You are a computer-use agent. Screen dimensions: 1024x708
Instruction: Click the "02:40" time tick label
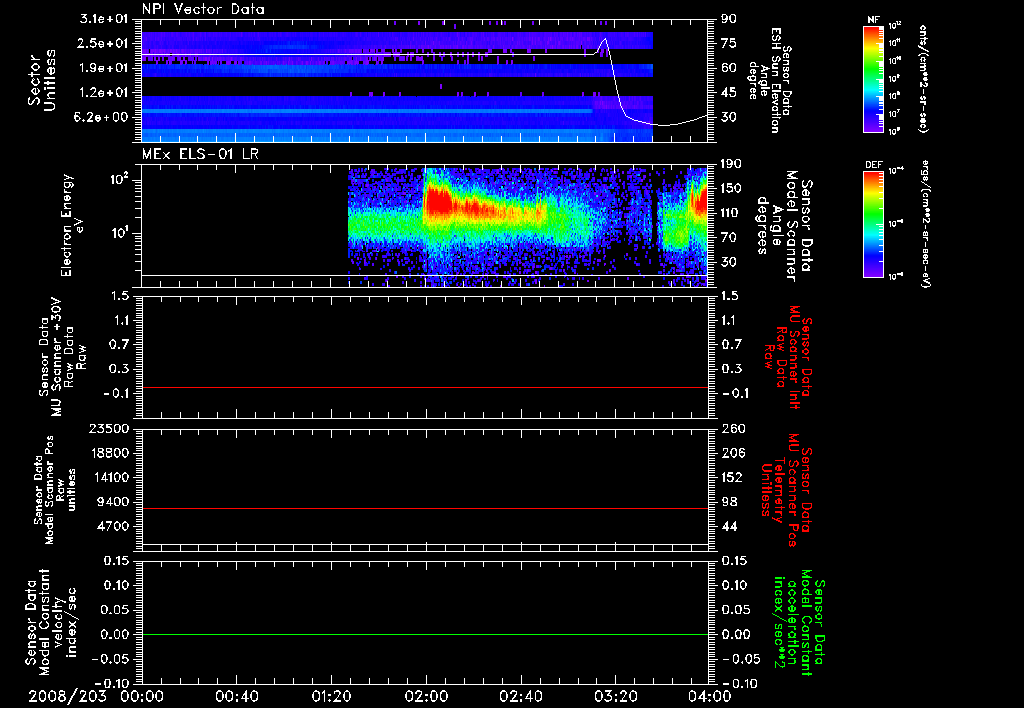click(x=520, y=696)
